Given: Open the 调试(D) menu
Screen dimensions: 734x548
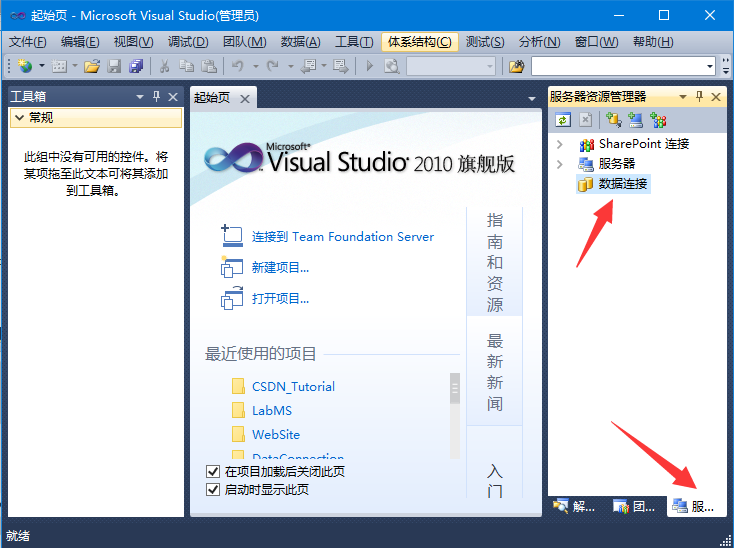Looking at the screenshot, I should pyautogui.click(x=188, y=42).
